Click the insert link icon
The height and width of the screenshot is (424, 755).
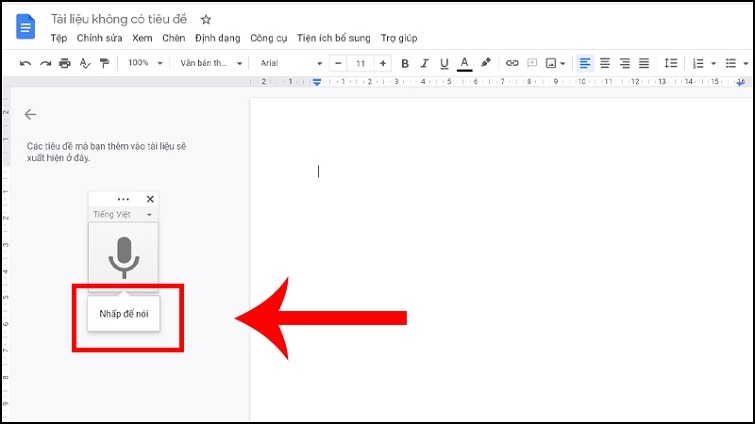pyautogui.click(x=512, y=63)
